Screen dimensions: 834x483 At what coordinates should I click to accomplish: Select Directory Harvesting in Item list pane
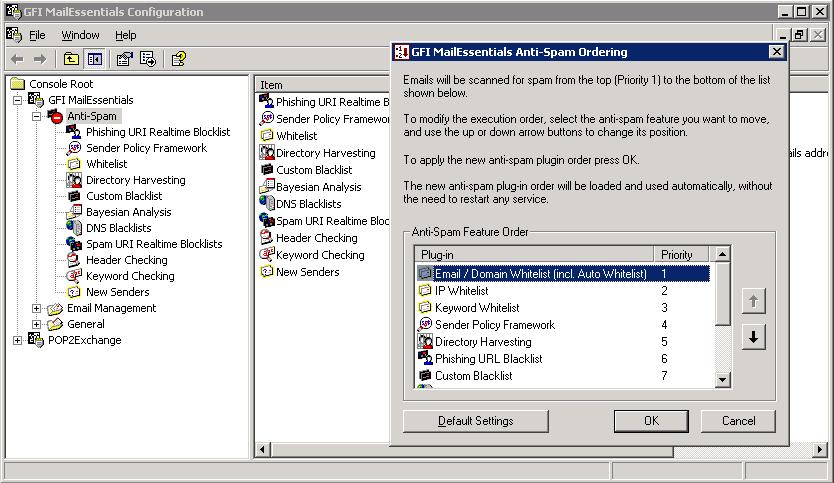coord(317,153)
